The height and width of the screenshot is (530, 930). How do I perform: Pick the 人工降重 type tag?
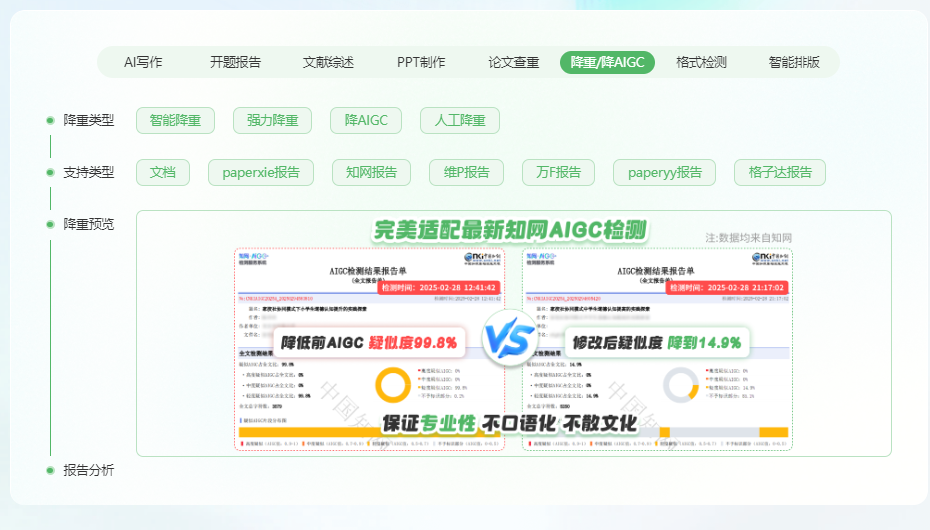coord(460,121)
